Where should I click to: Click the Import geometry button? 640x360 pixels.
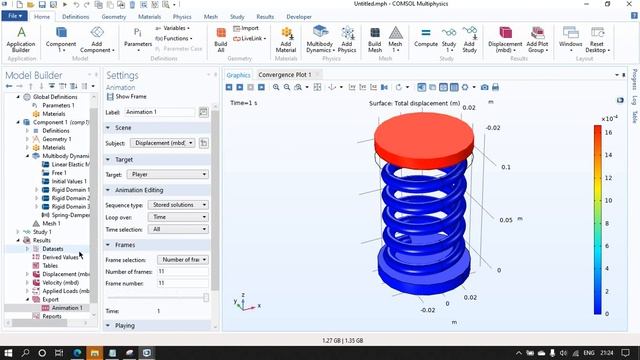click(246, 28)
